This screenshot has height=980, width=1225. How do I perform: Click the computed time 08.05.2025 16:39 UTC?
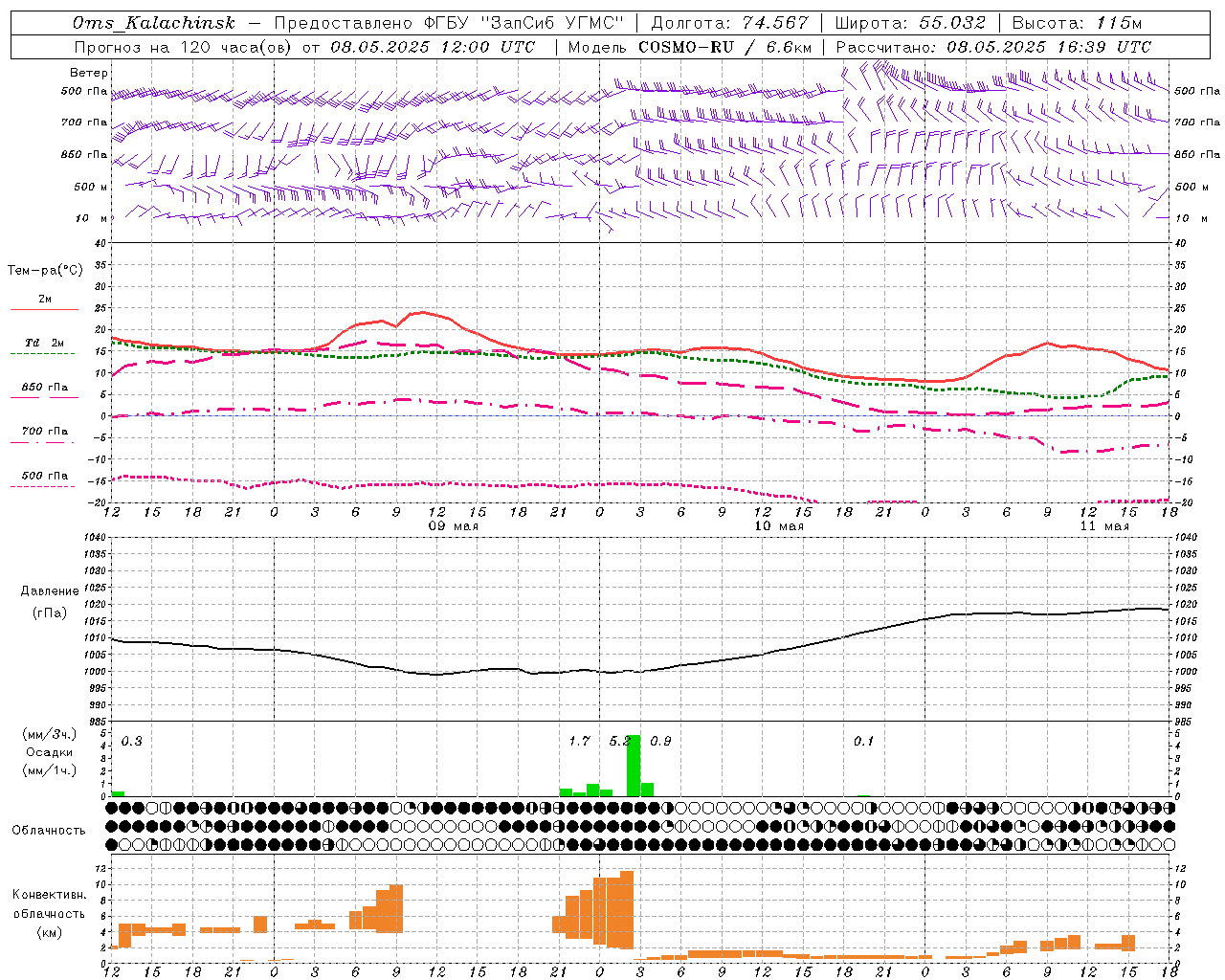click(x=1049, y=47)
